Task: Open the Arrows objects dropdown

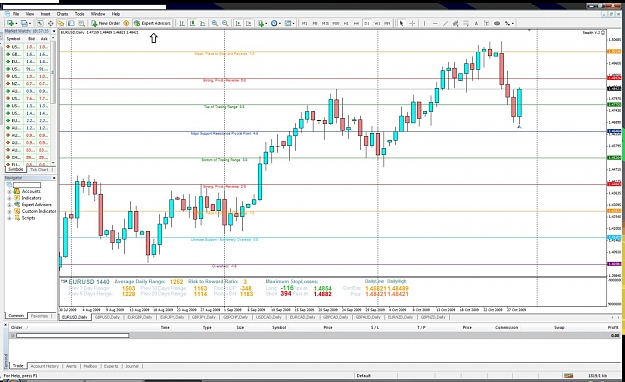Action: tap(509, 23)
